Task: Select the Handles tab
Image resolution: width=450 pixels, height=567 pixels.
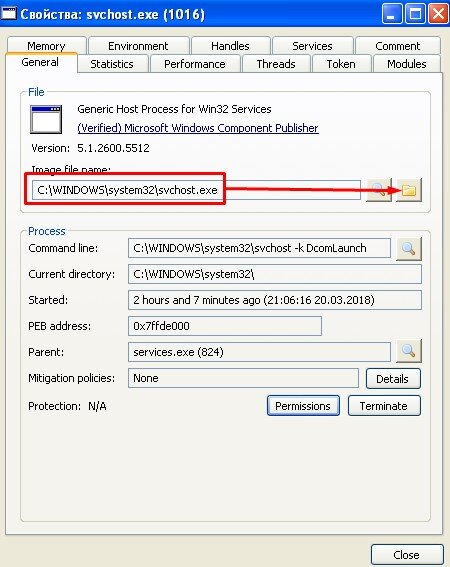Action: (x=230, y=46)
